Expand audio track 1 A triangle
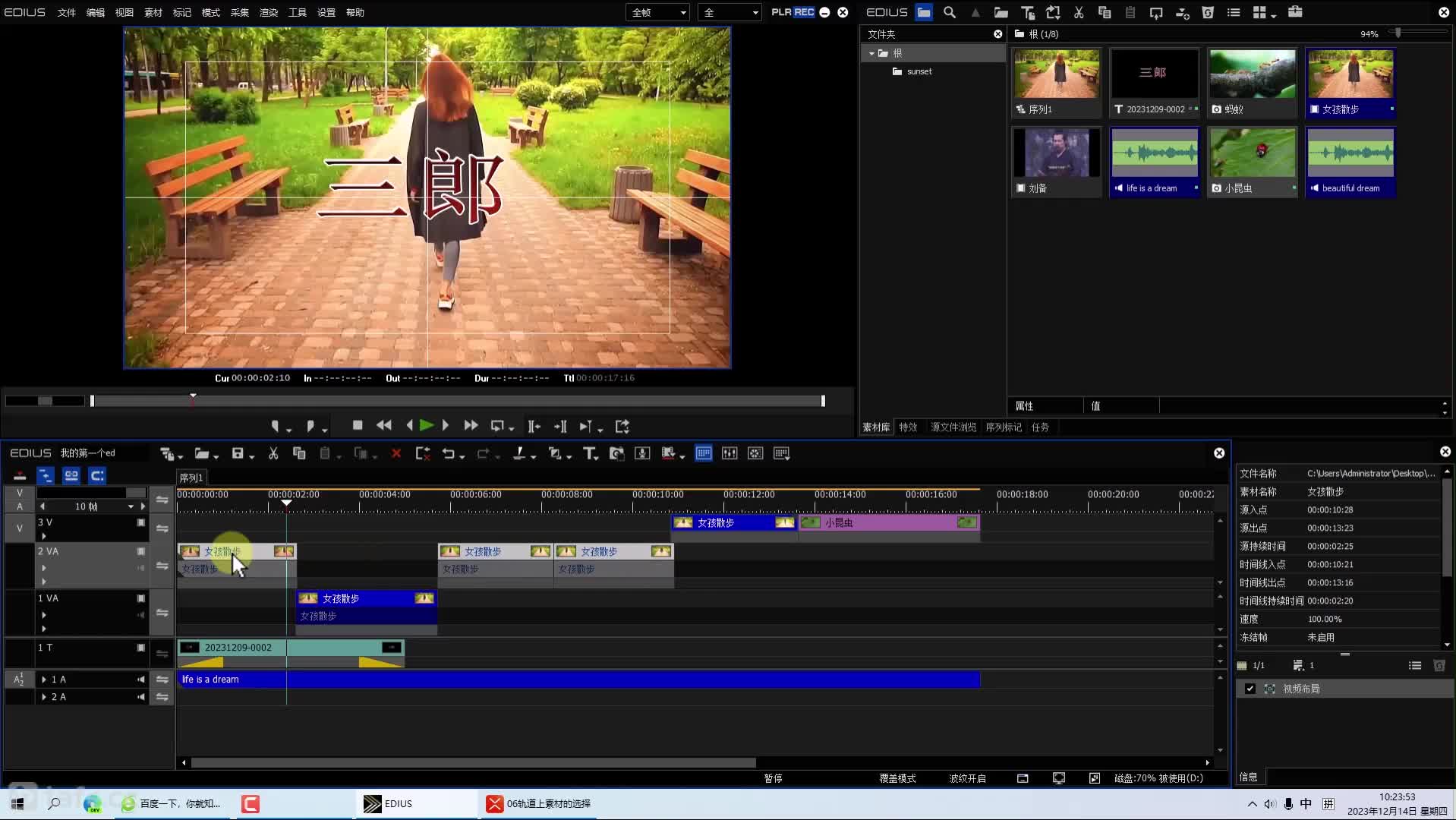 (x=44, y=680)
